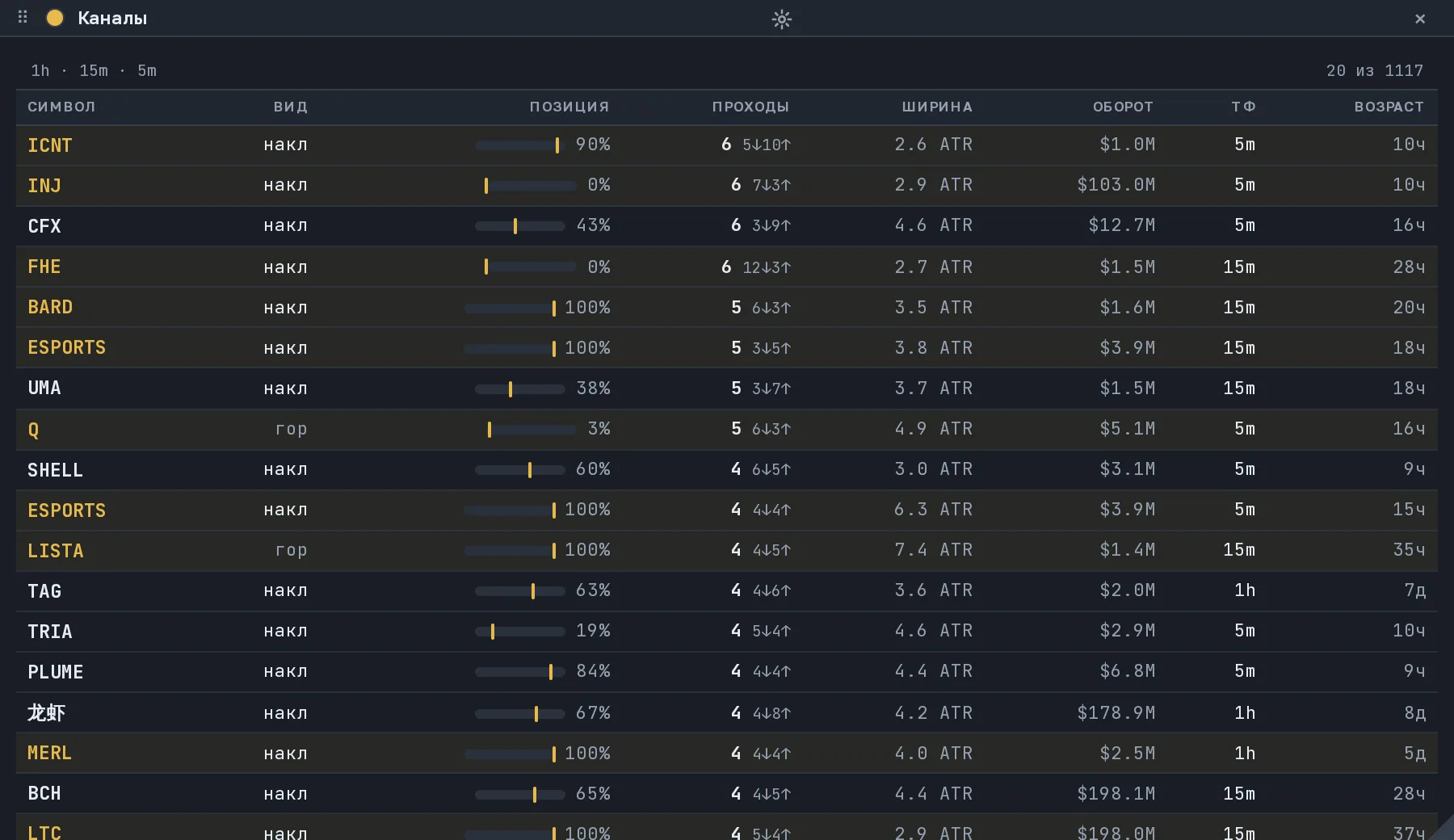Screen dimensions: 1454x840
Task: Select the LISTA symbol
Action: [x=56, y=551]
